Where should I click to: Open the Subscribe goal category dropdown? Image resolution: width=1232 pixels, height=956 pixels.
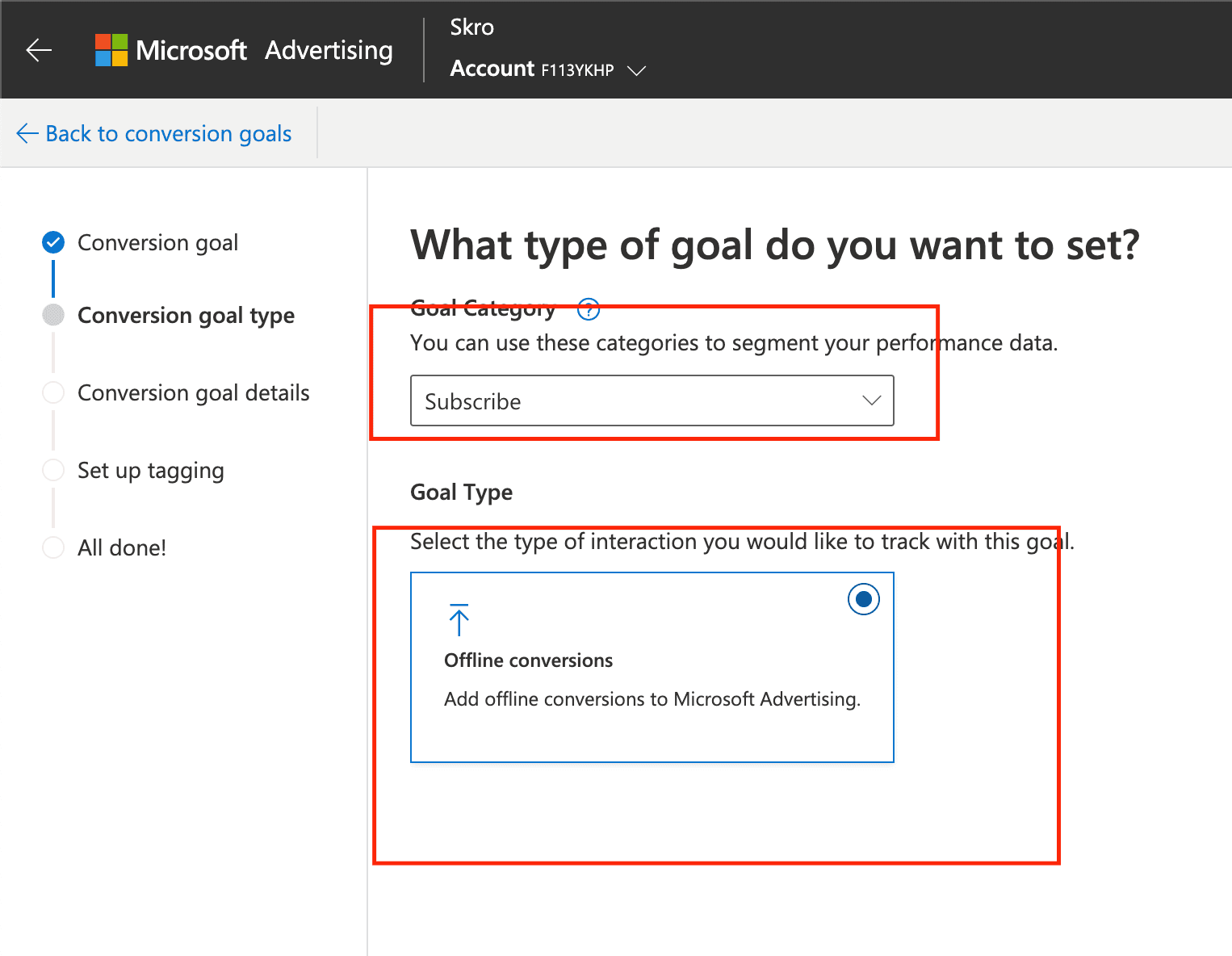click(652, 400)
